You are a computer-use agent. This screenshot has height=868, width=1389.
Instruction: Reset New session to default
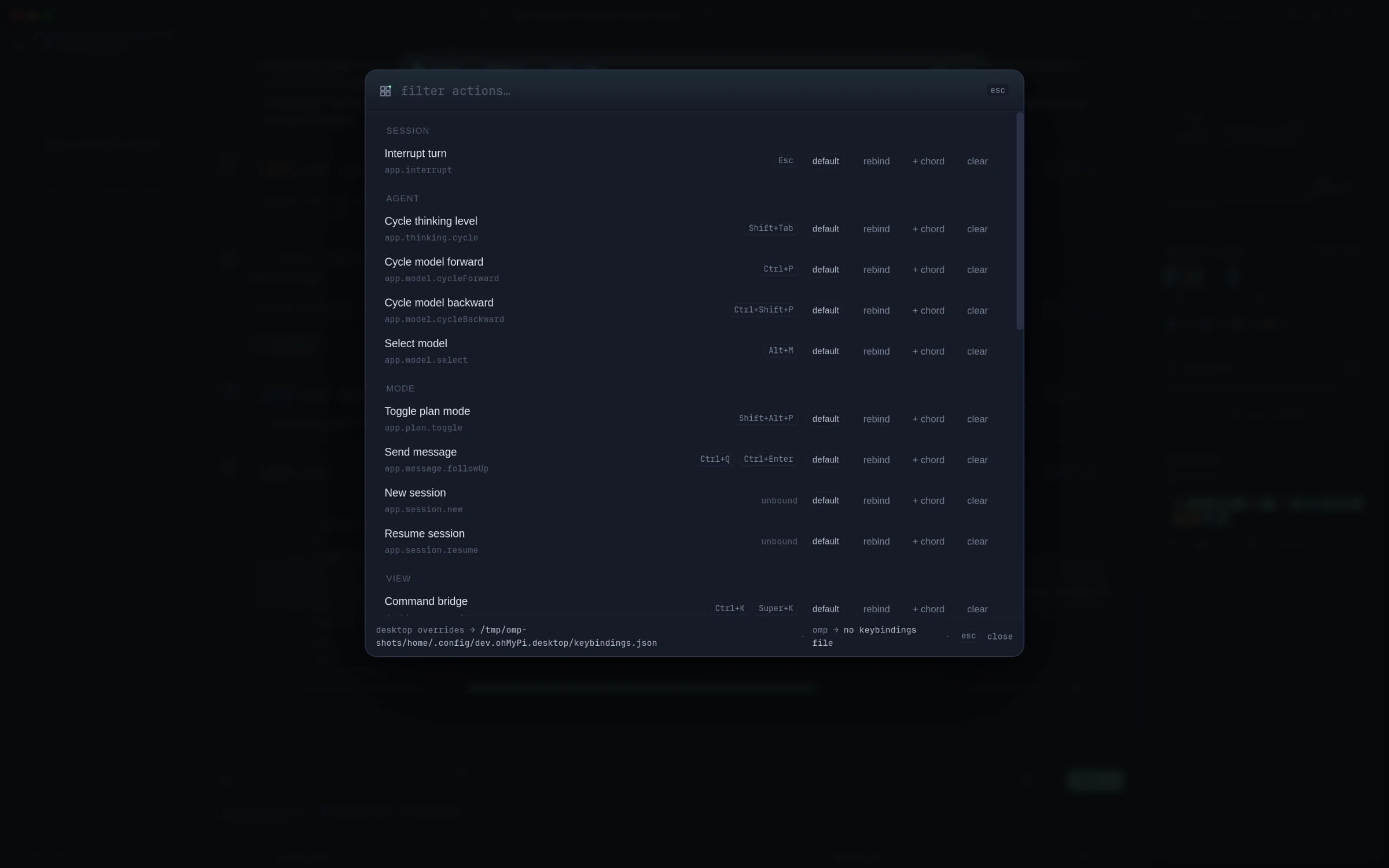click(825, 501)
